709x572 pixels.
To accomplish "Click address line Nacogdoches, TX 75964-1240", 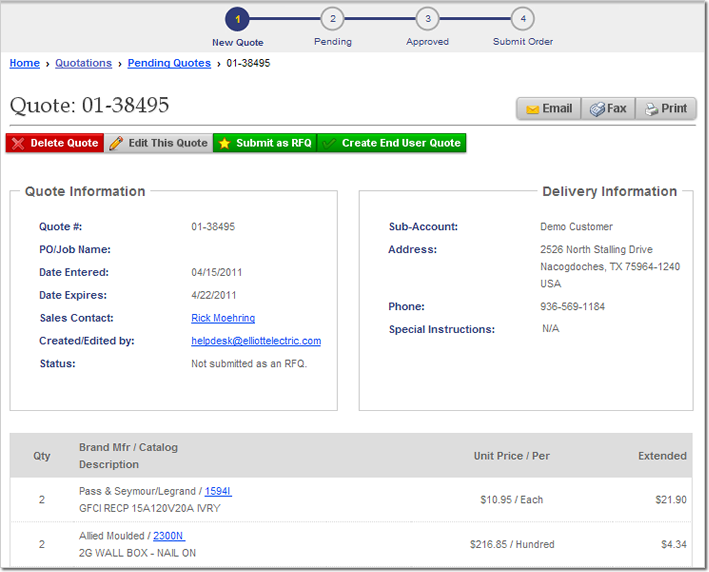I will (610, 267).
